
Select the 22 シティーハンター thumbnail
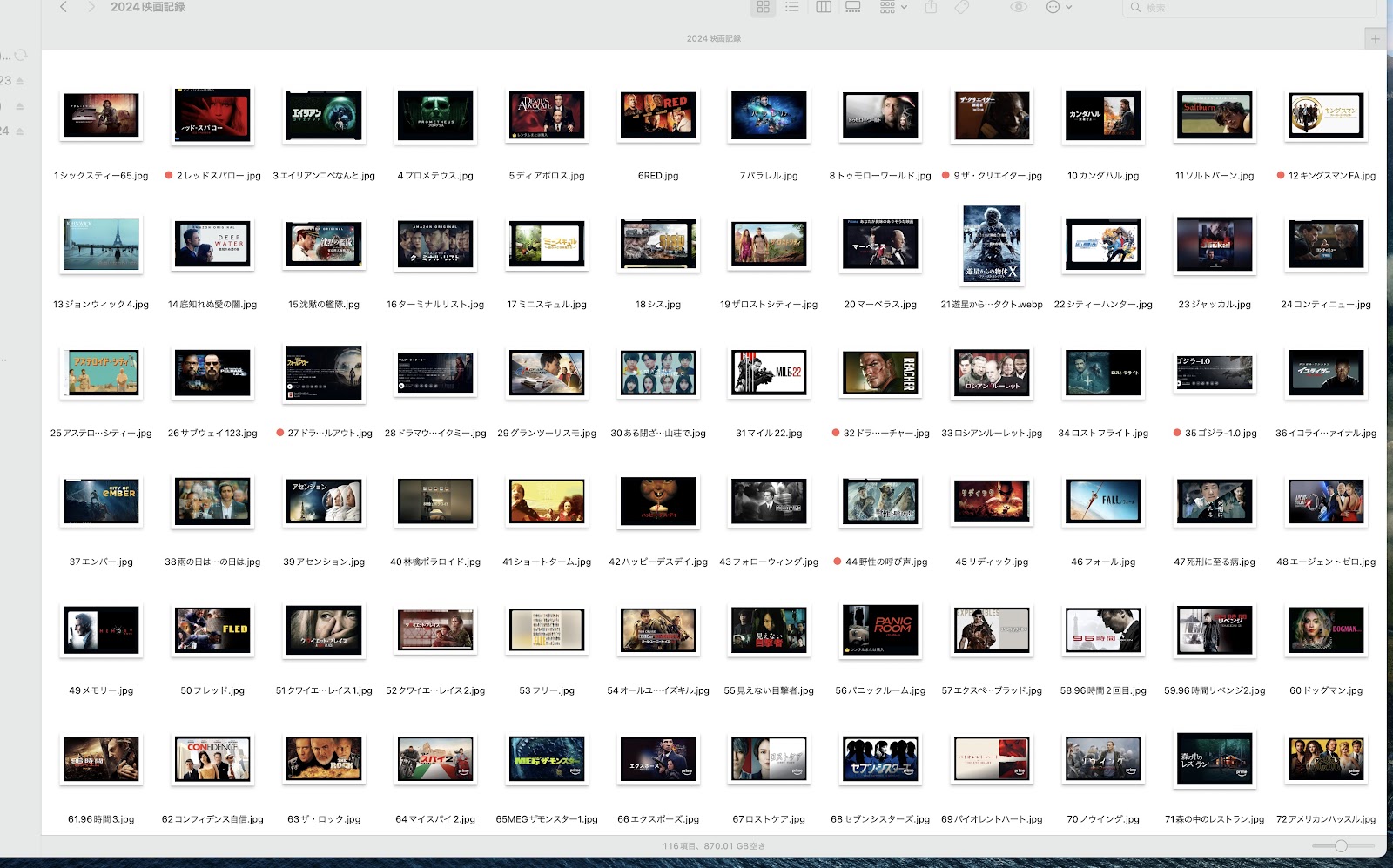[1103, 245]
